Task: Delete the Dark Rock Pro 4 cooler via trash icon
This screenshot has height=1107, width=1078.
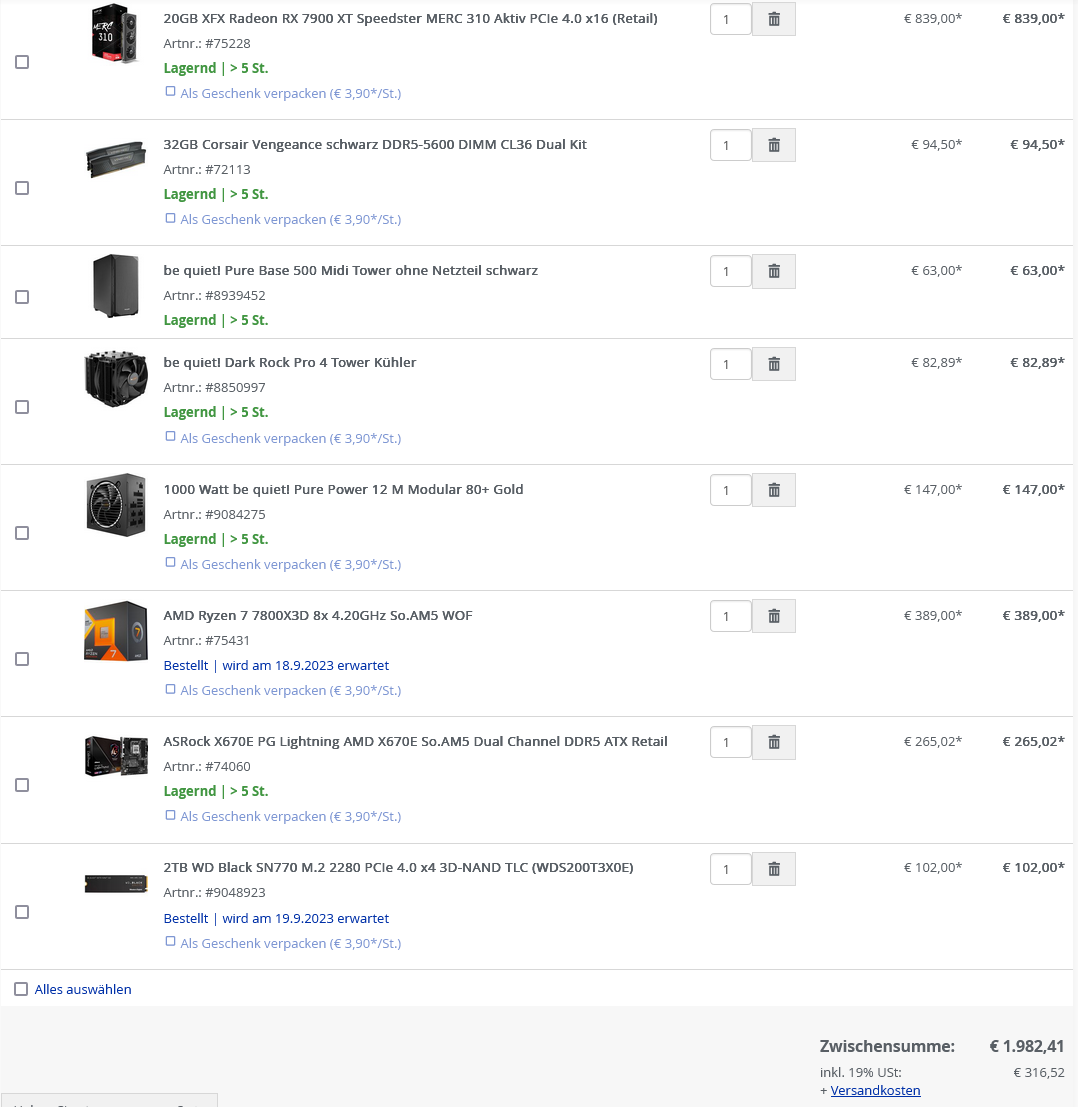Action: tap(773, 364)
